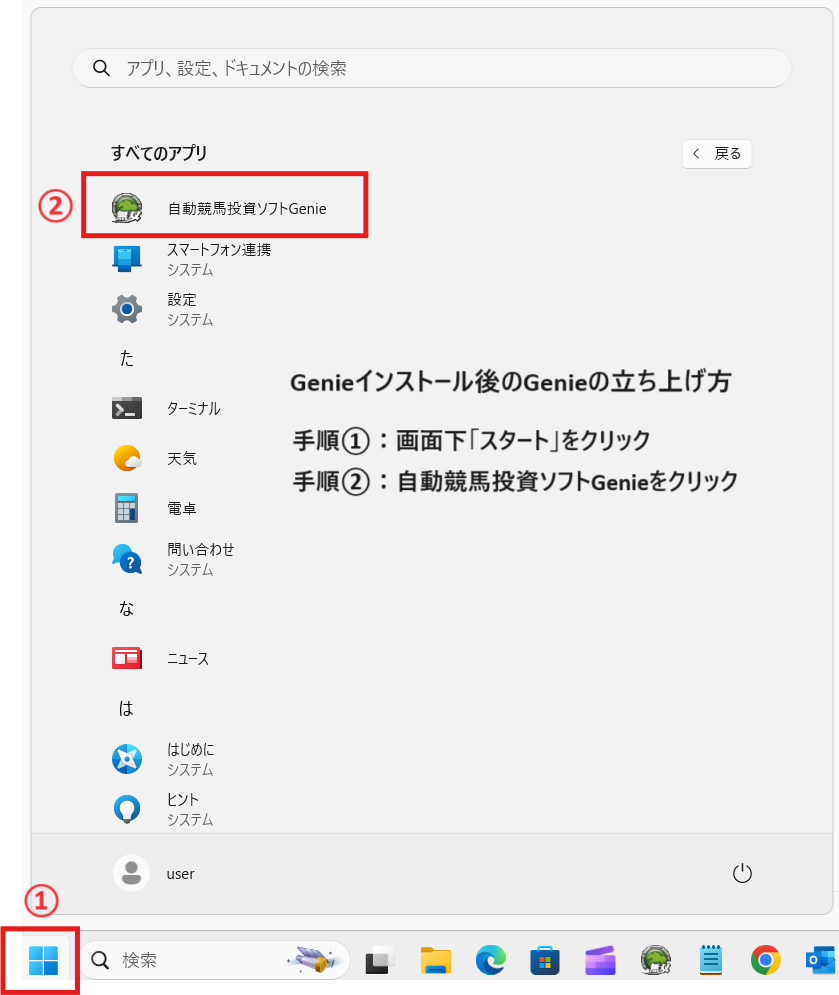Open Microsoft Edge from the taskbar
The height and width of the screenshot is (995, 839).
point(490,960)
